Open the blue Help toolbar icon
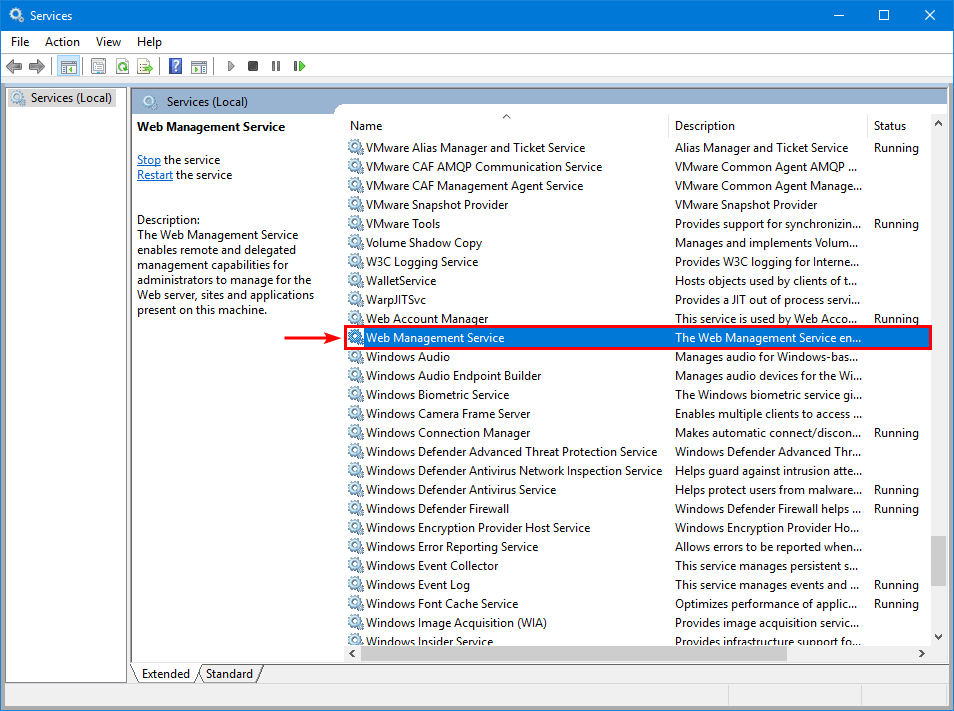The width and height of the screenshot is (954, 711). click(175, 66)
